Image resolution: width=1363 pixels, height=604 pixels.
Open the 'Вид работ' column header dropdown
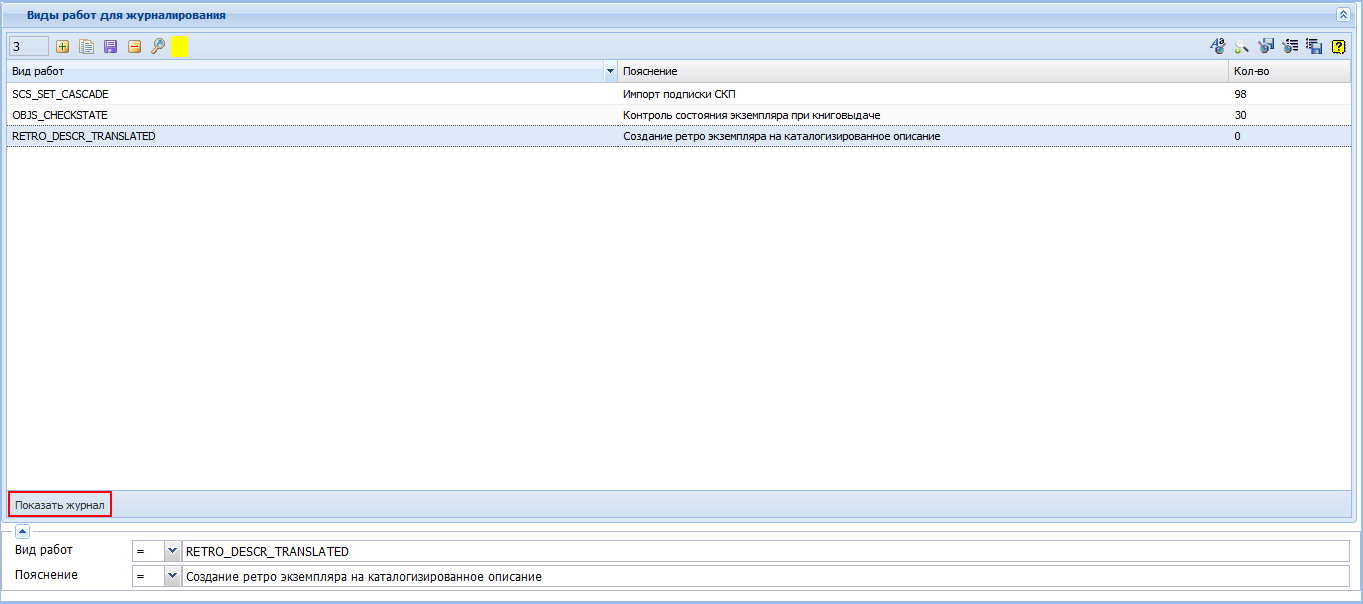(611, 72)
